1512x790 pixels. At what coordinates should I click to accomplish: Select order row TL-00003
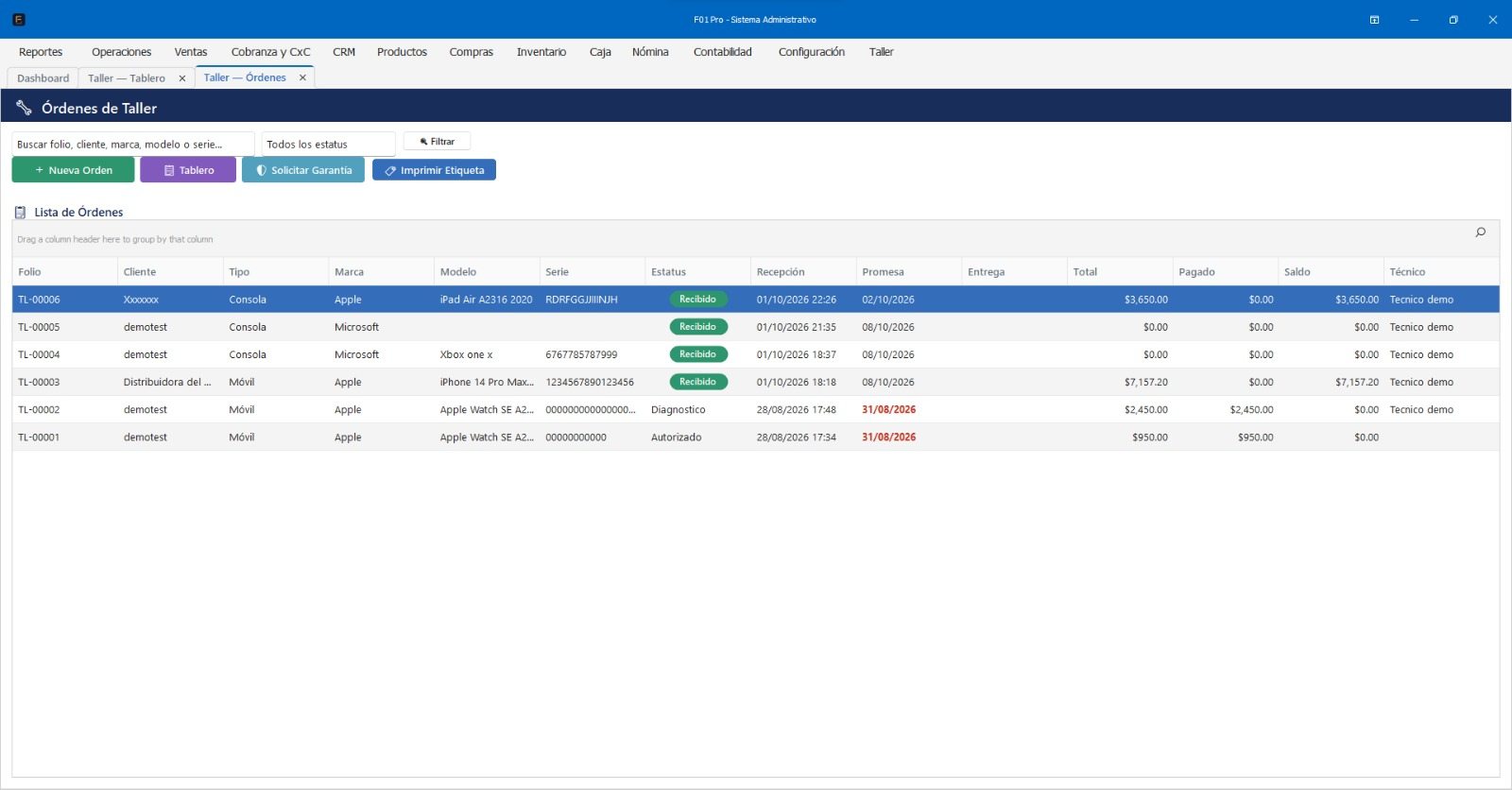755,382
